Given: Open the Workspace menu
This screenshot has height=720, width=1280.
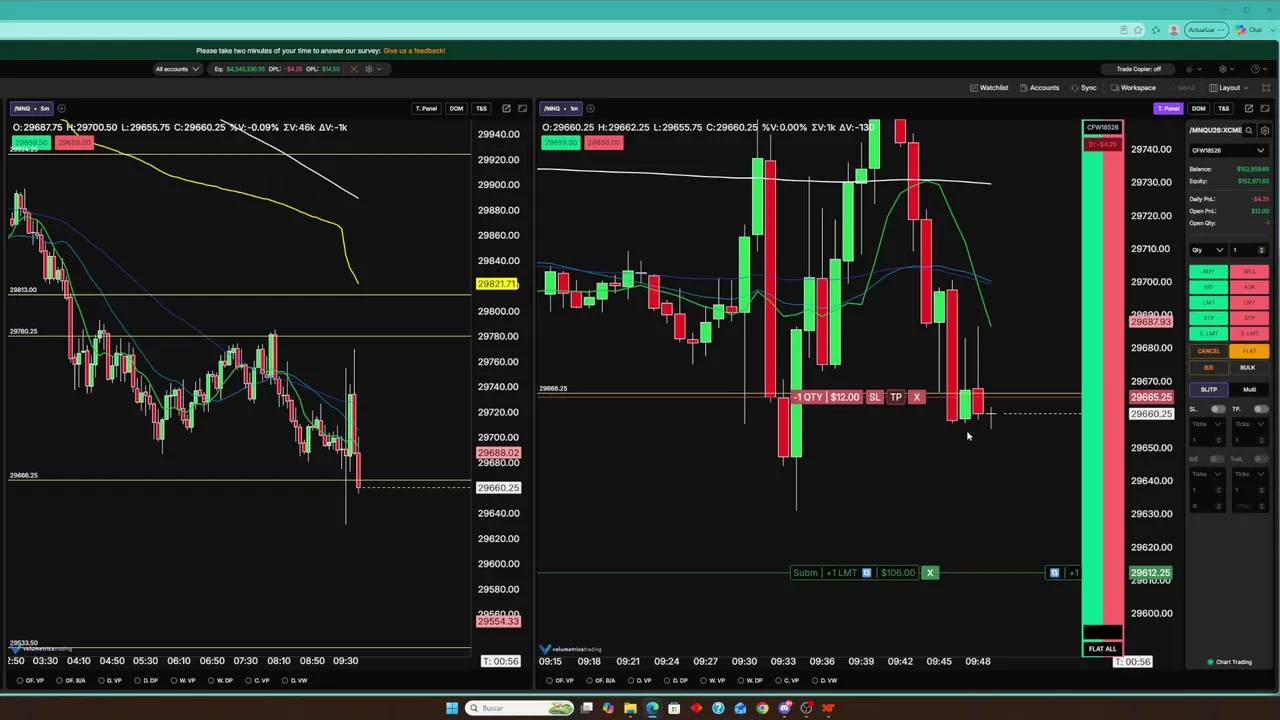Looking at the screenshot, I should (x=1132, y=88).
